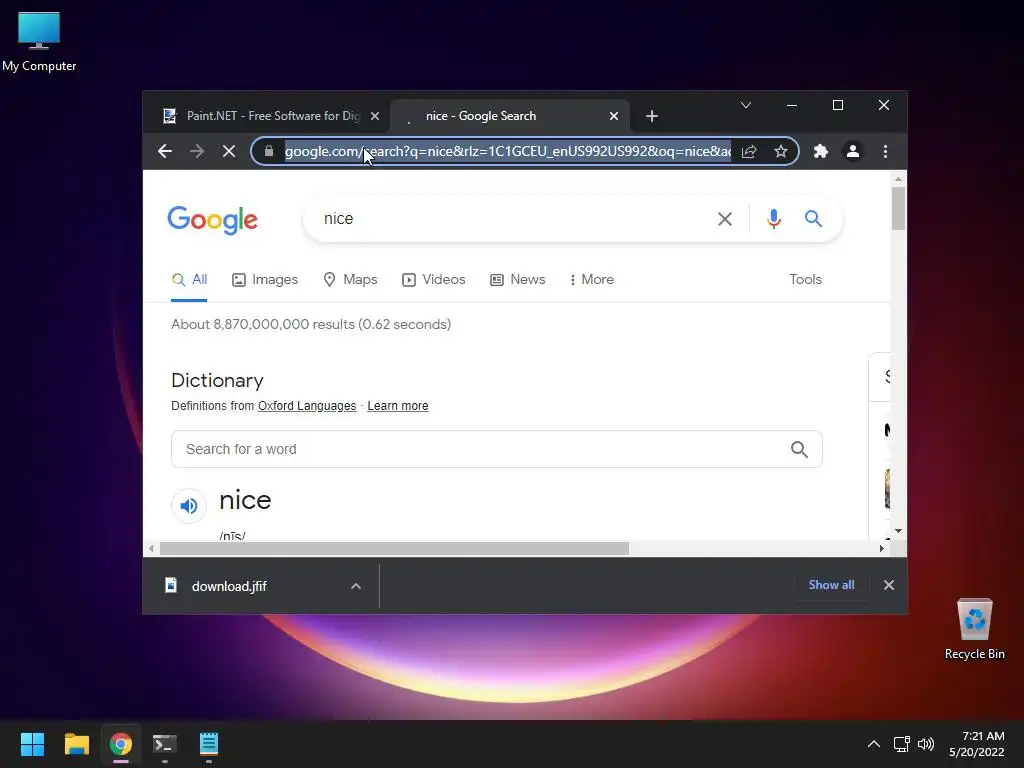This screenshot has height=768, width=1024.
Task: Click the scroll up arrow
Action: [x=899, y=178]
